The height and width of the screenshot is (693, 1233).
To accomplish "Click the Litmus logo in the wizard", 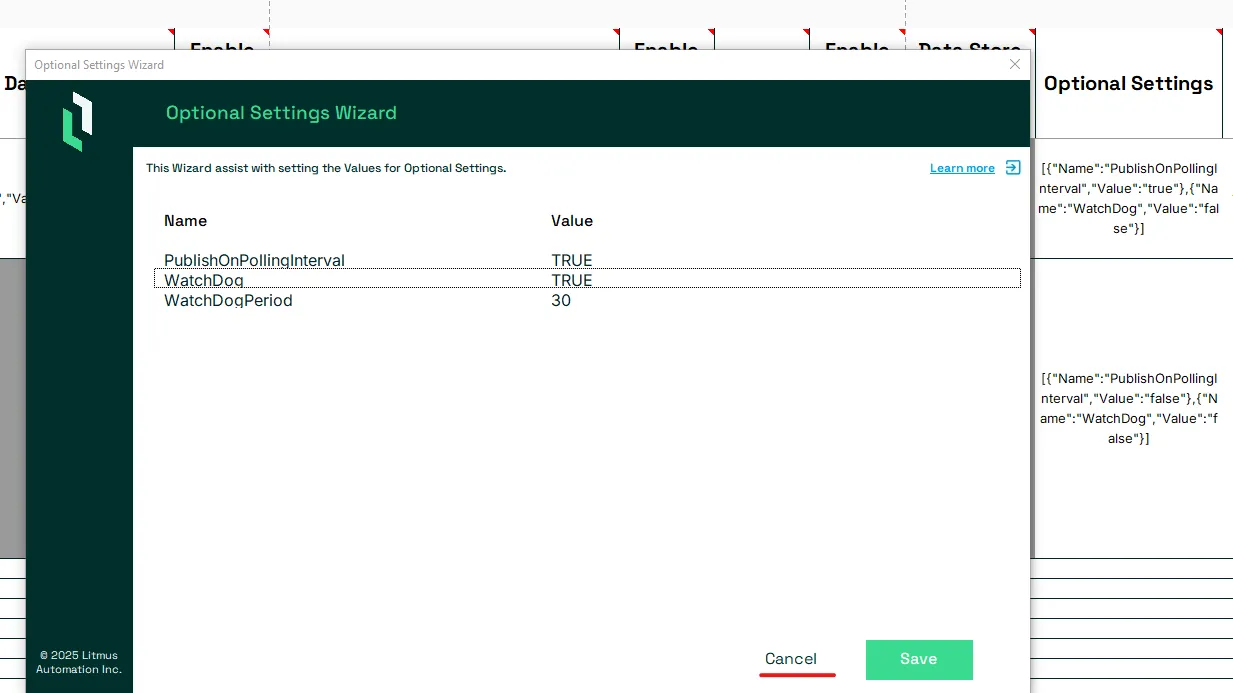I will pyautogui.click(x=78, y=121).
